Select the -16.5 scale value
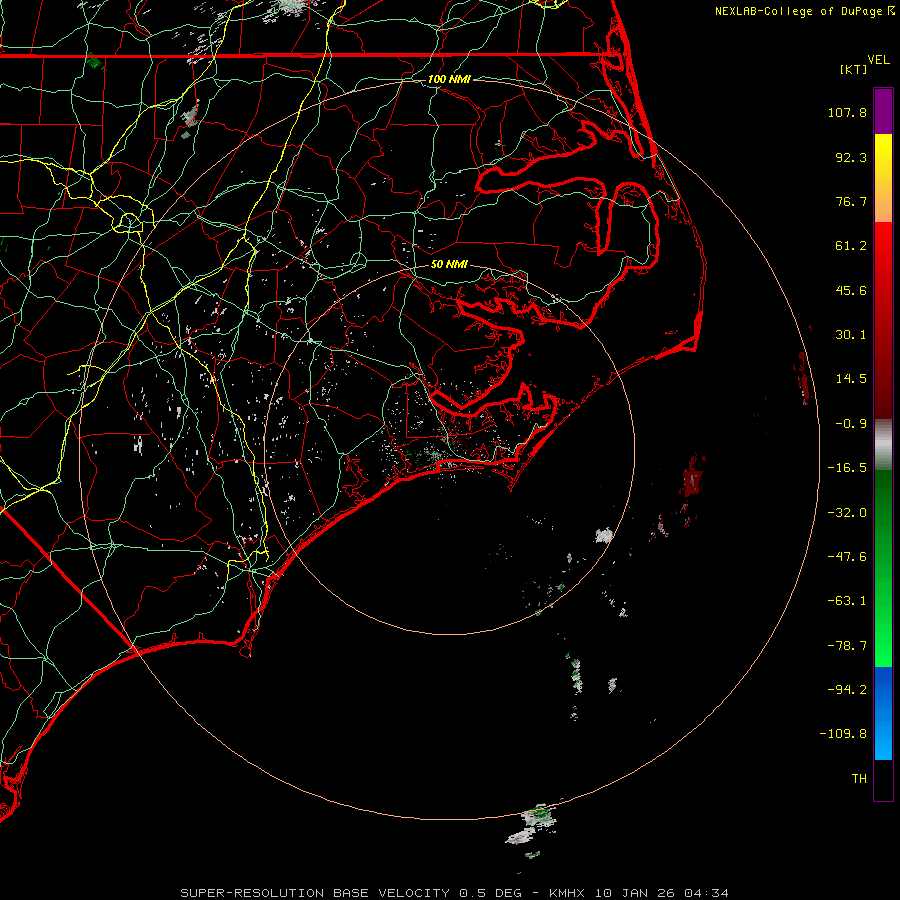900x900 pixels. click(847, 468)
